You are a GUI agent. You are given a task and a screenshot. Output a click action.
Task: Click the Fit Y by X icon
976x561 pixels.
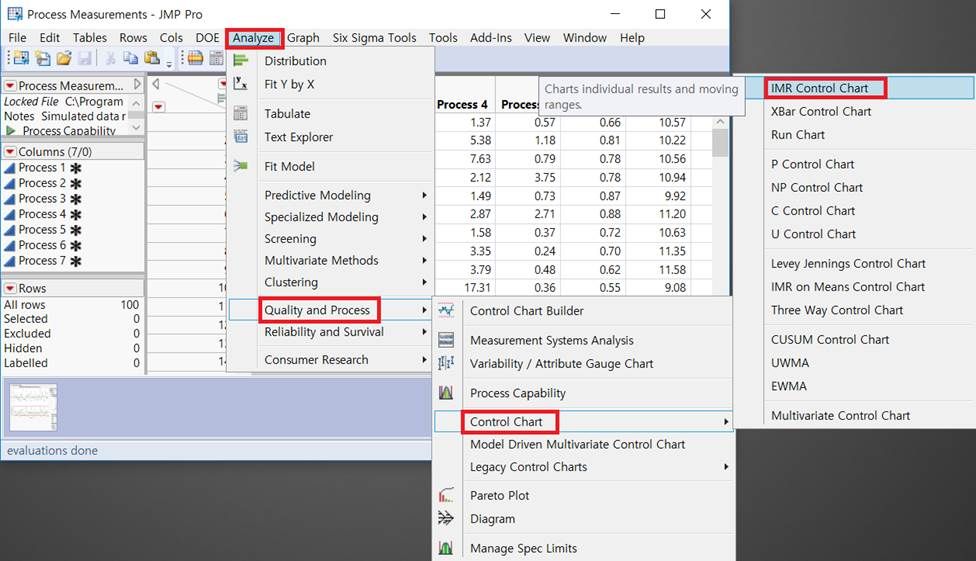[240, 83]
